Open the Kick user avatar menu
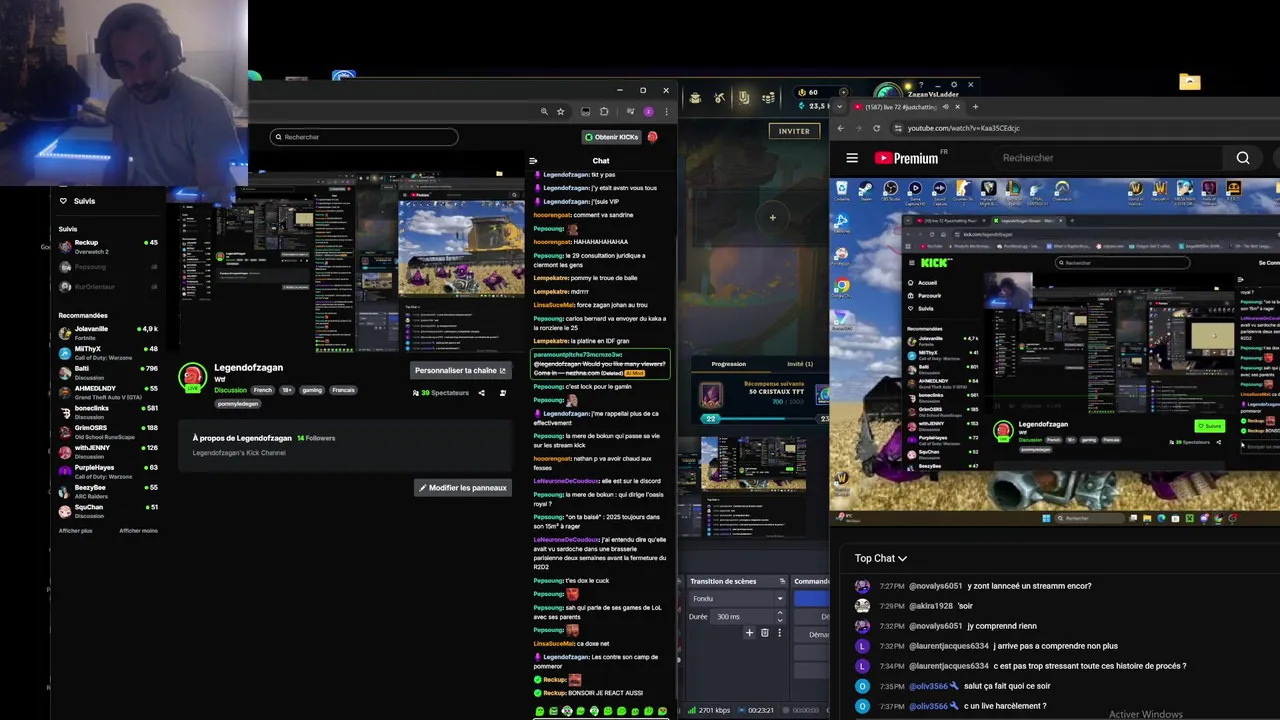This screenshot has width=1280, height=720. pyautogui.click(x=652, y=137)
